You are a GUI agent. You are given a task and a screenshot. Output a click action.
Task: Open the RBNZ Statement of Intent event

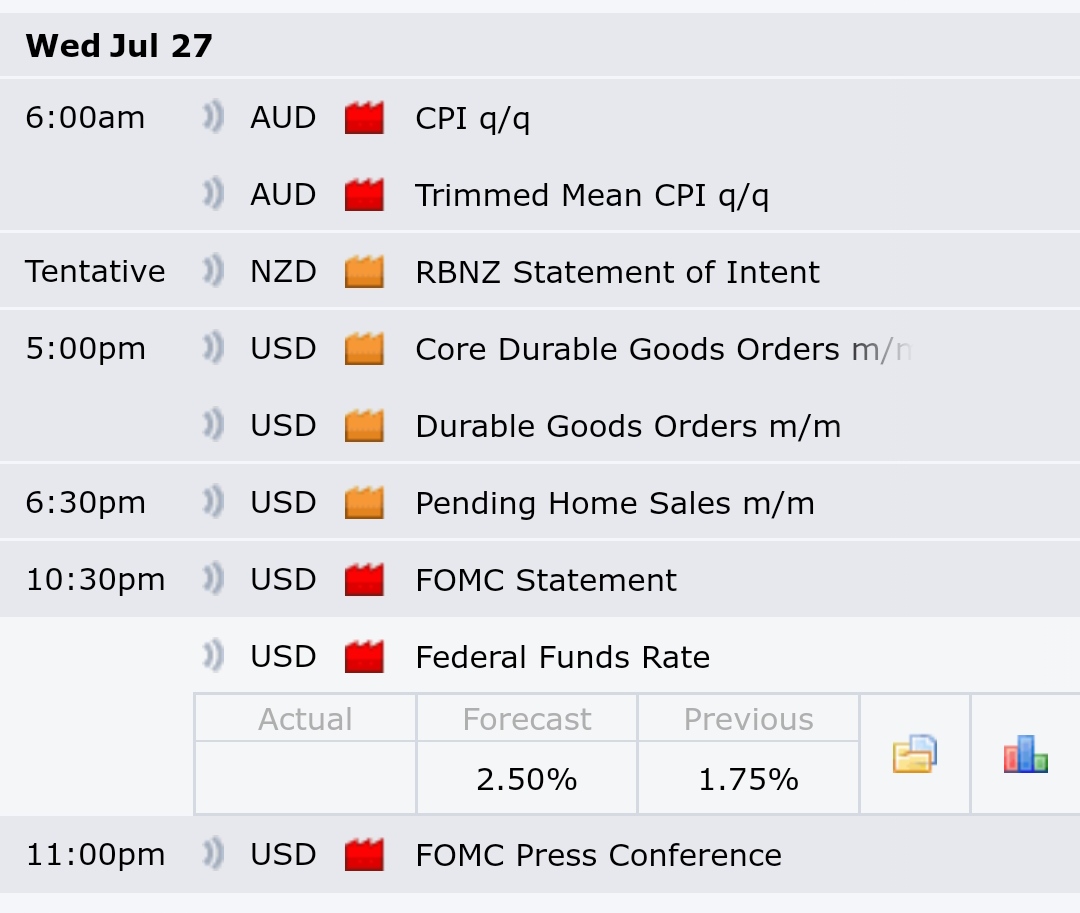pyautogui.click(x=617, y=272)
